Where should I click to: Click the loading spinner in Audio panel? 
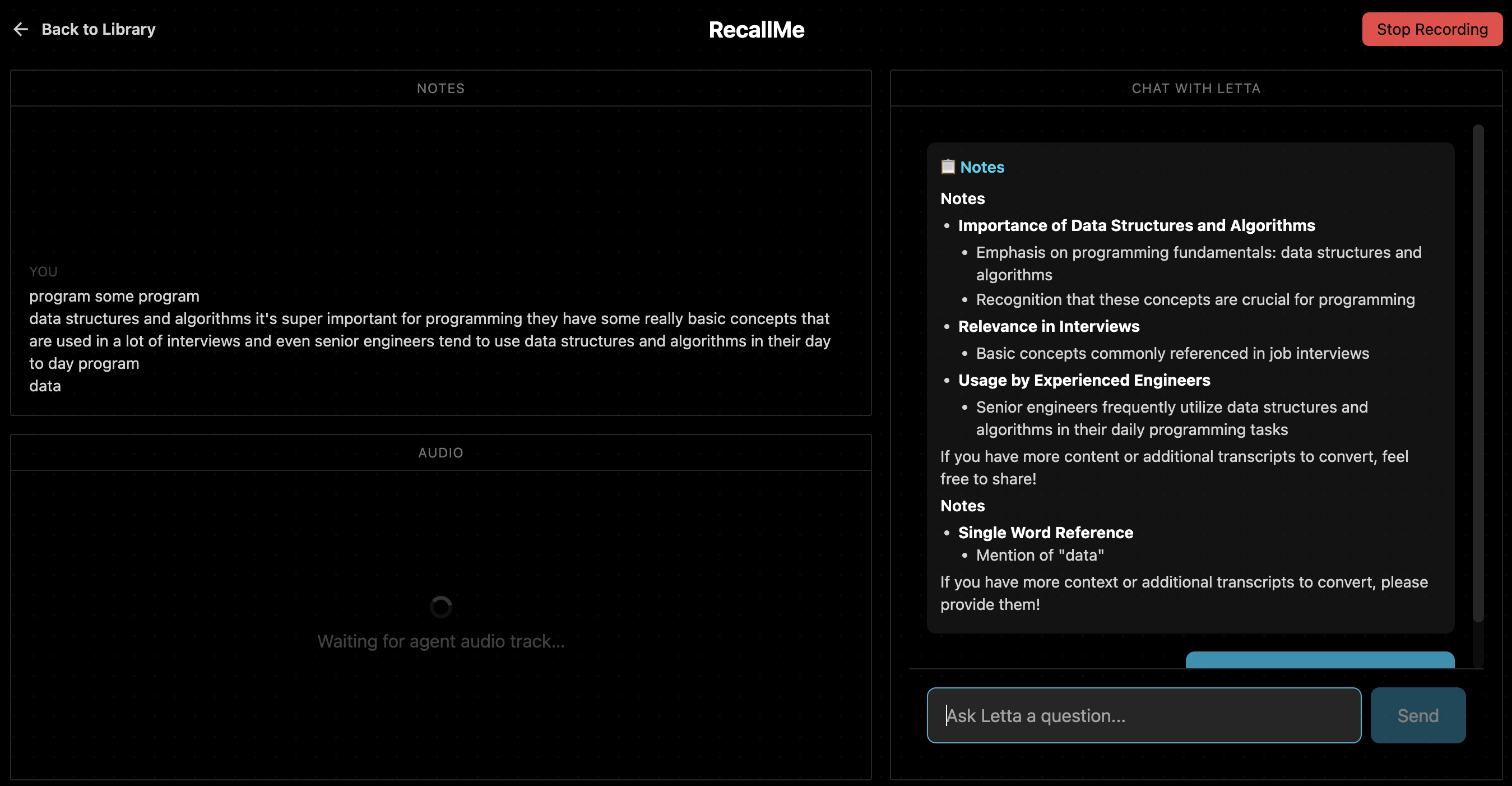[441, 607]
